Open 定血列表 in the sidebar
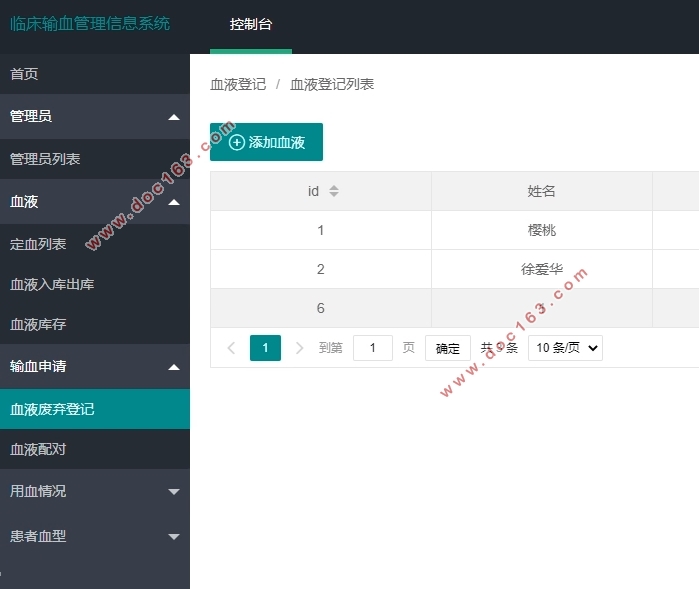Viewport: 699px width, 589px height. 95,244
